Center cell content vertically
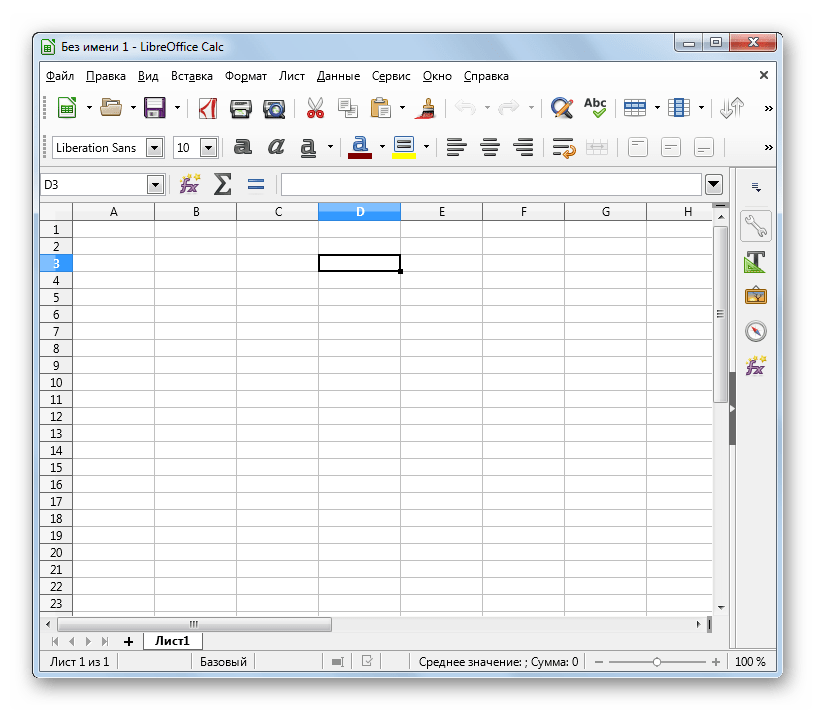 pyautogui.click(x=671, y=147)
